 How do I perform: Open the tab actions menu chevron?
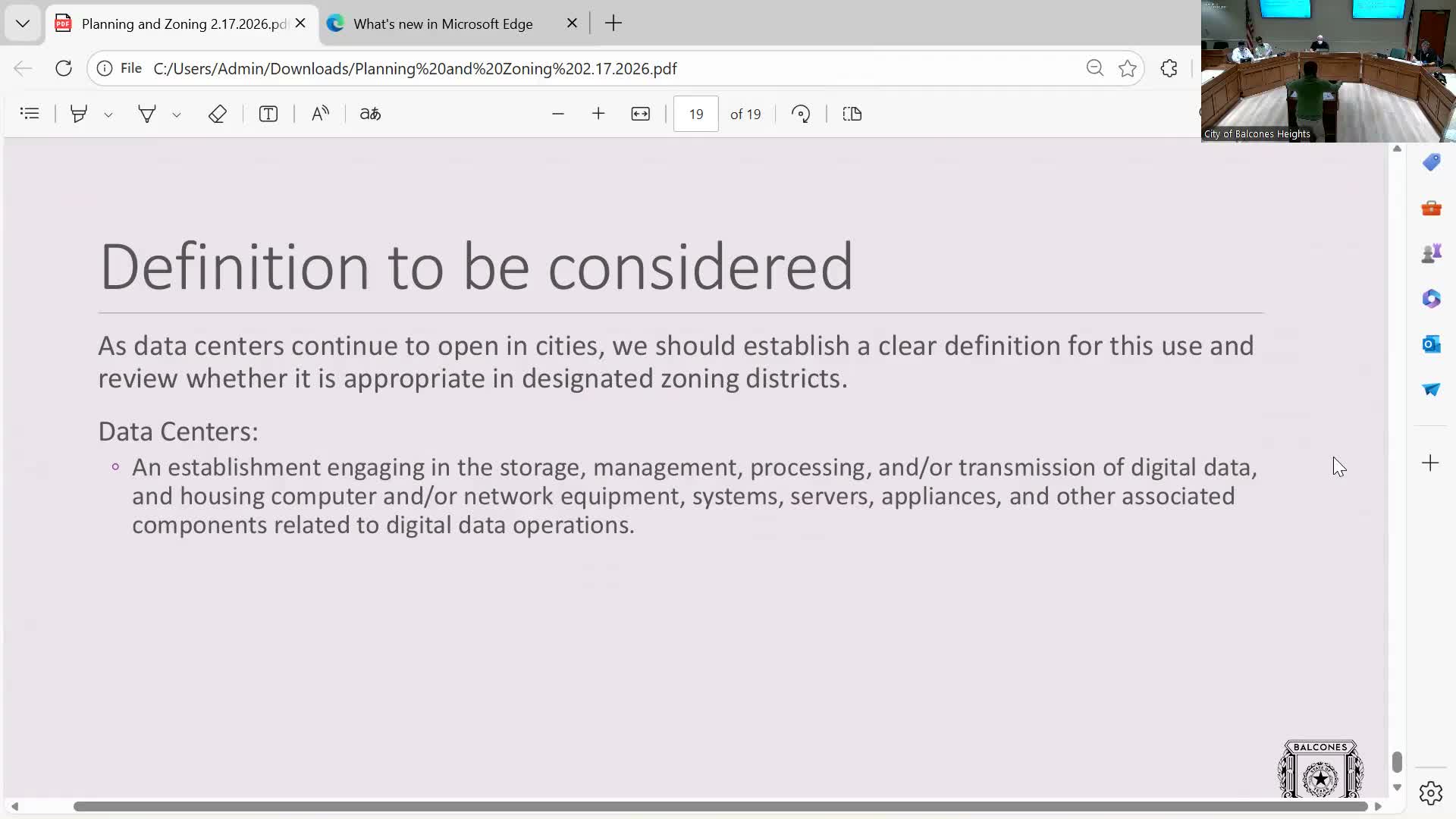(23, 24)
